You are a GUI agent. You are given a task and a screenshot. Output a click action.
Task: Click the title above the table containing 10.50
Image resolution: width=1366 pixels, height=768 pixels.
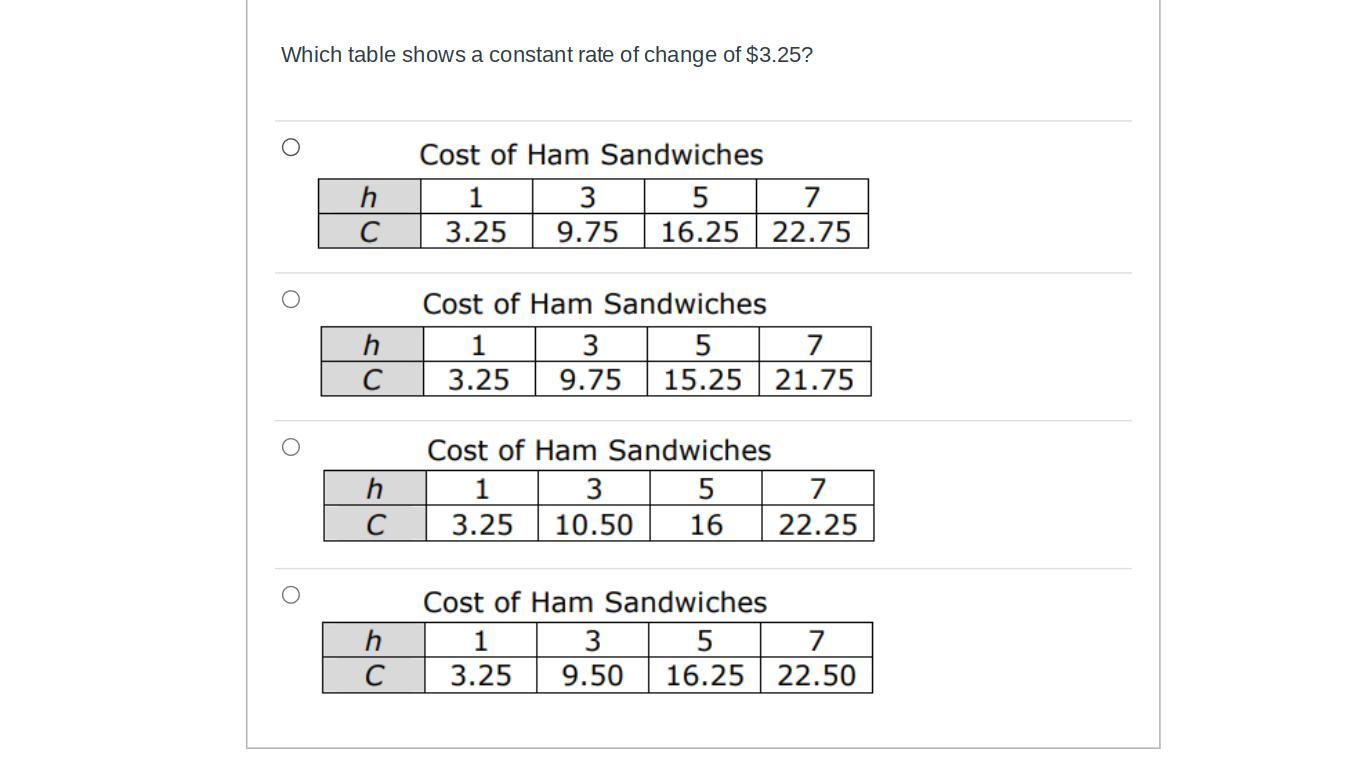coord(599,451)
